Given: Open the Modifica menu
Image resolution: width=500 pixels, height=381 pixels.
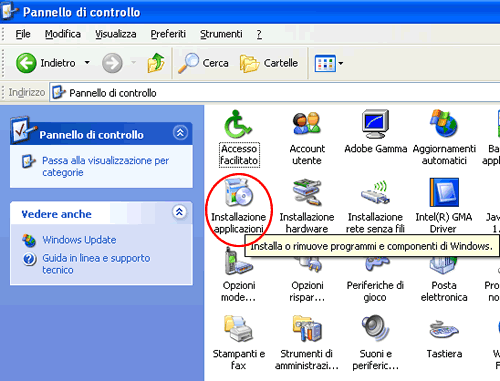Looking at the screenshot, I should tap(63, 34).
